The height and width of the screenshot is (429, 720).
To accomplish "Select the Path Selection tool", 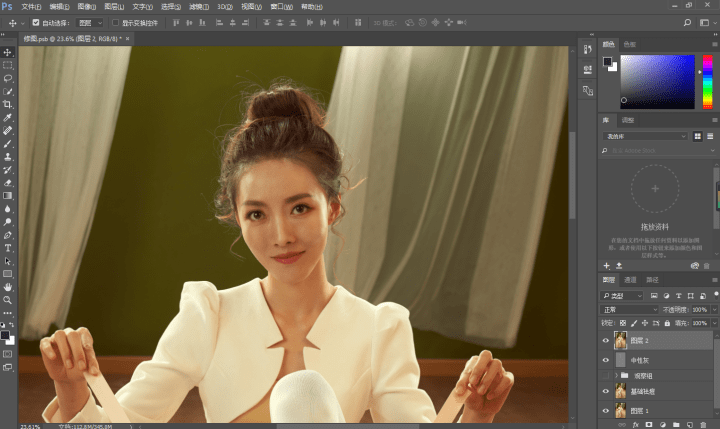I will click(x=7, y=261).
